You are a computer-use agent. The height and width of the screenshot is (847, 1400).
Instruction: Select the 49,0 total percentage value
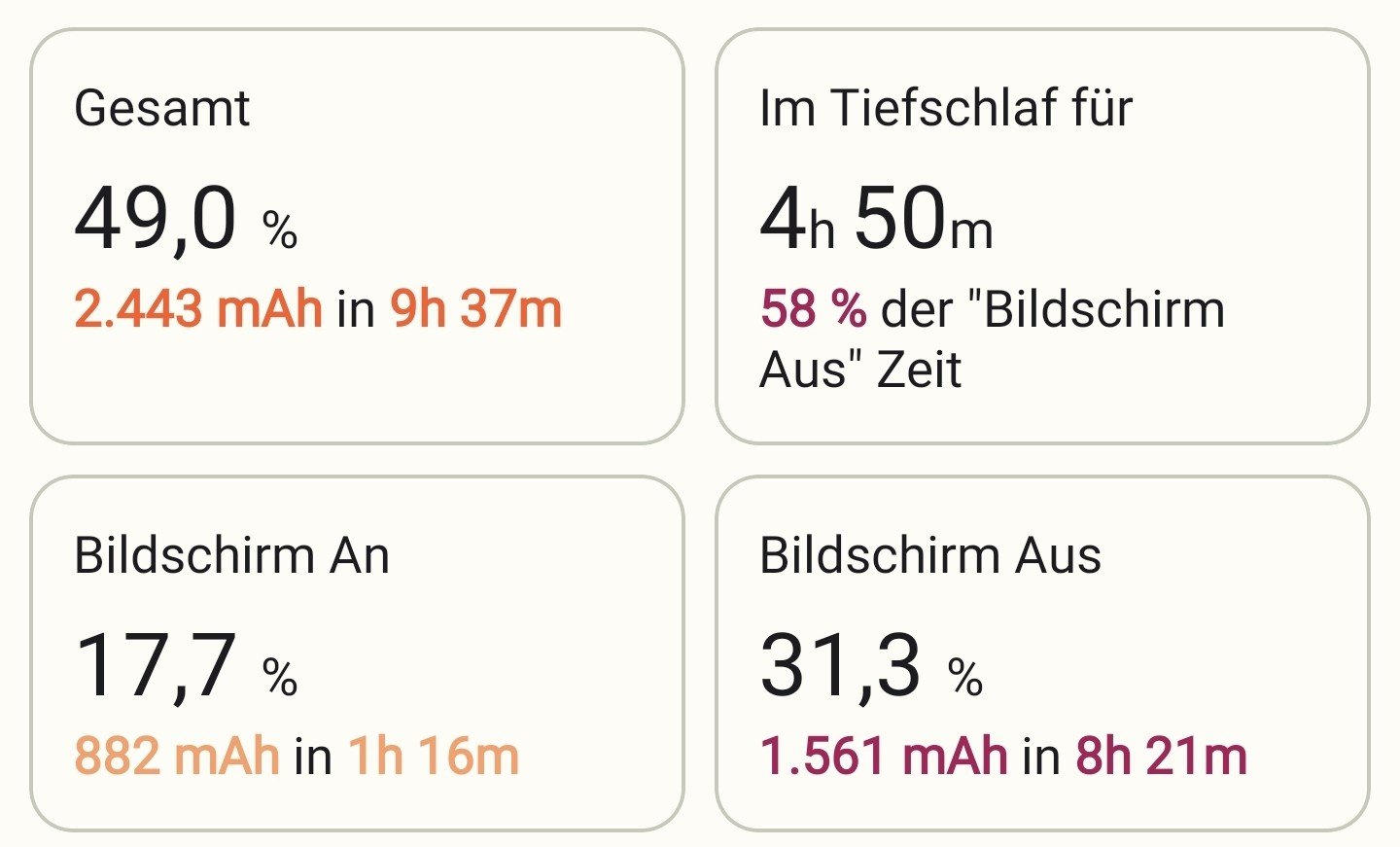pos(156,219)
